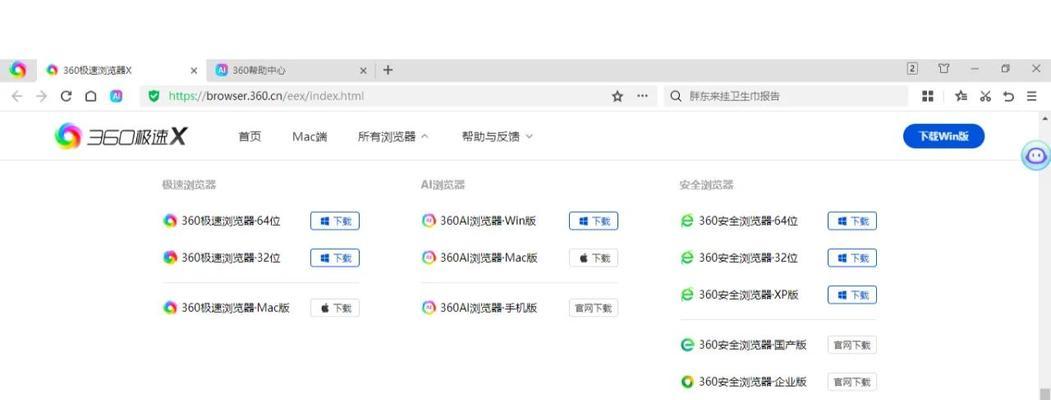Click the 360极速浏览器-32位 link text
1051x400 pixels.
[x=231, y=258]
